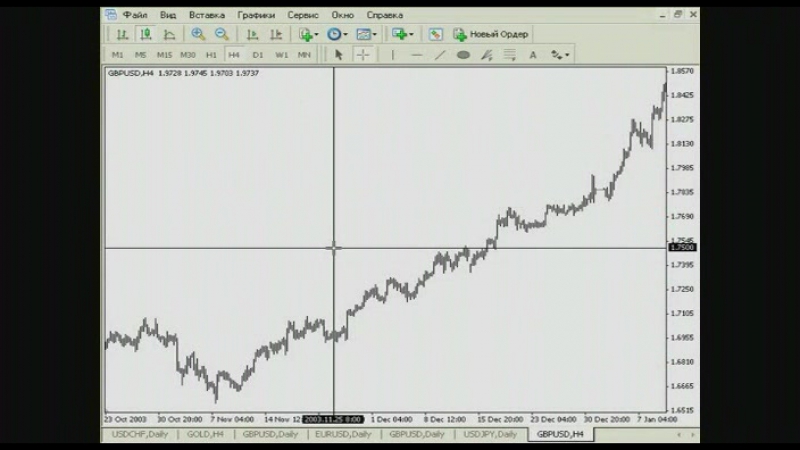Switch to the EURUSD,Daily chart tab

click(x=343, y=435)
